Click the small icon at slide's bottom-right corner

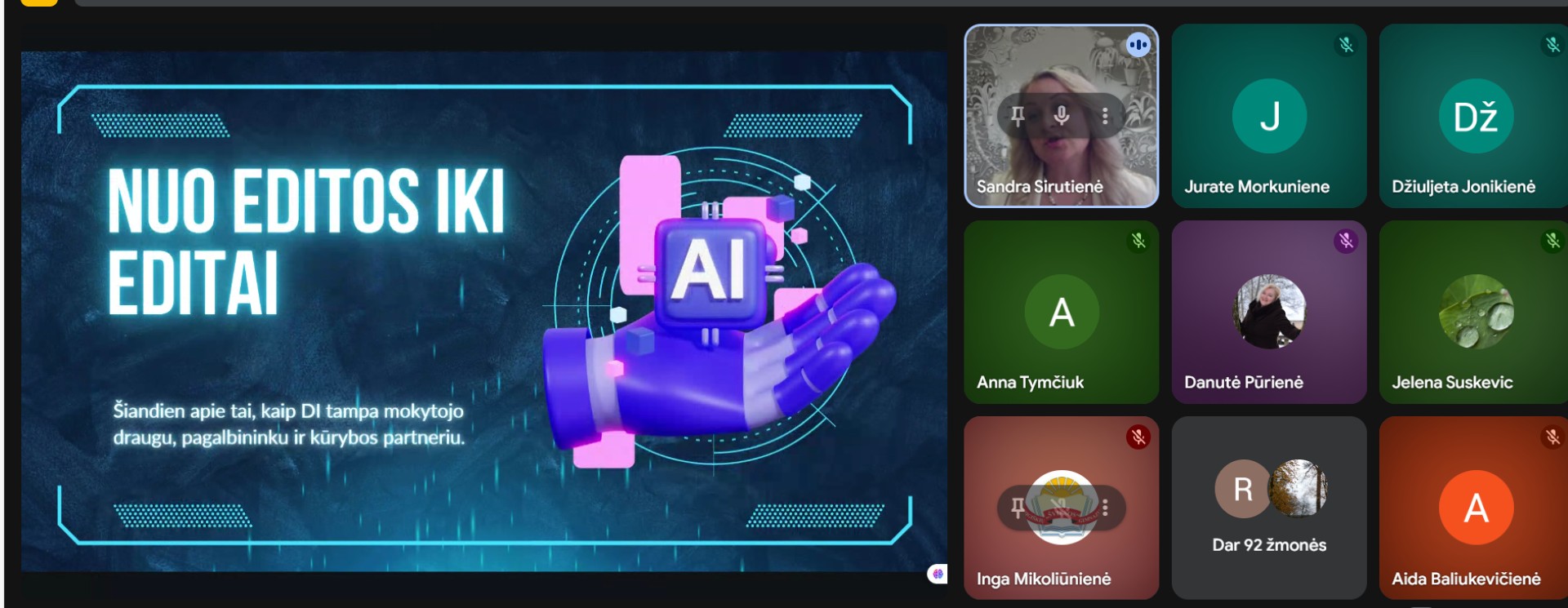pos(938,574)
